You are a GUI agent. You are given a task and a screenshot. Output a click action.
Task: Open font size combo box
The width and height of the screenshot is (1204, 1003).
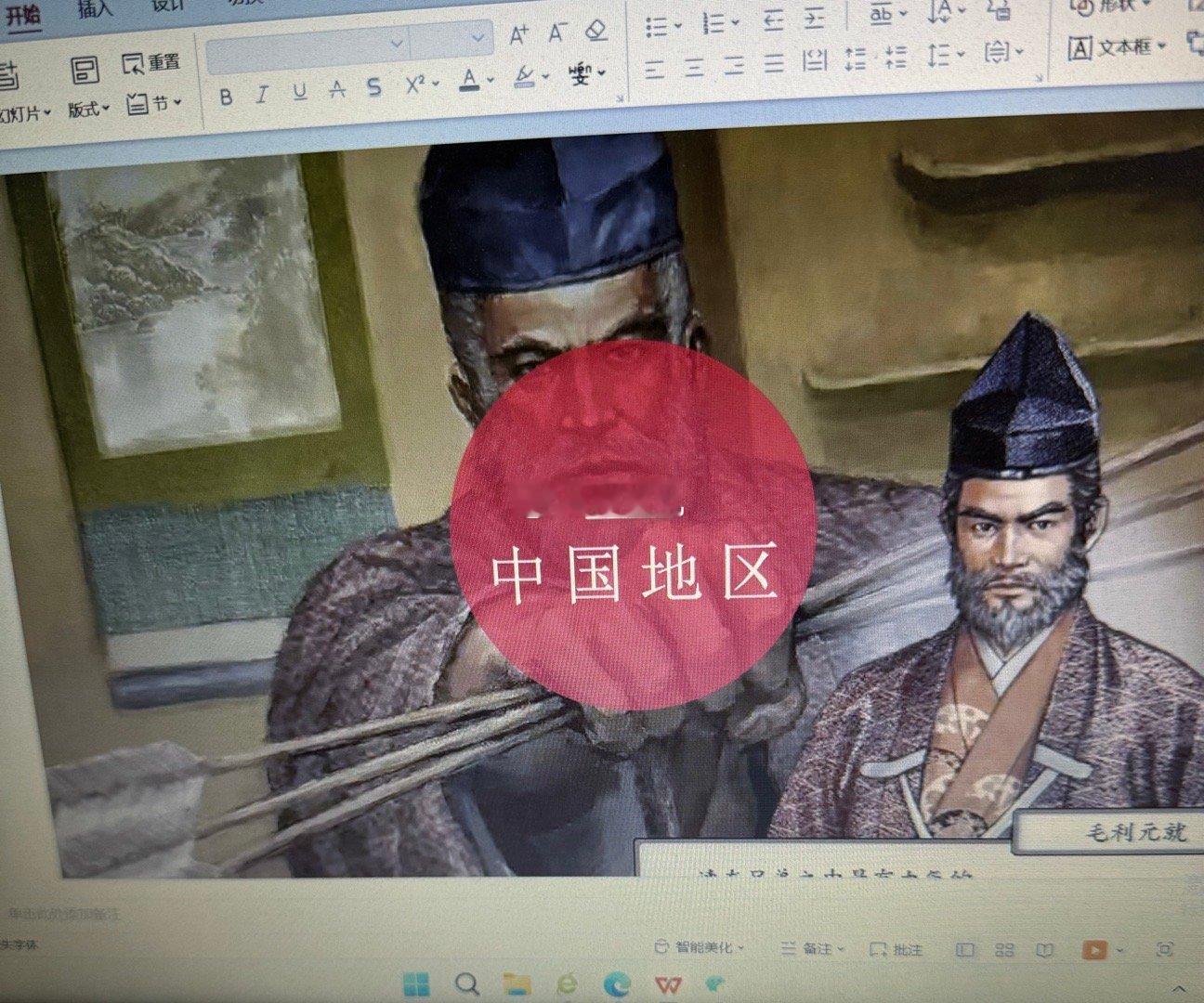pos(451,40)
